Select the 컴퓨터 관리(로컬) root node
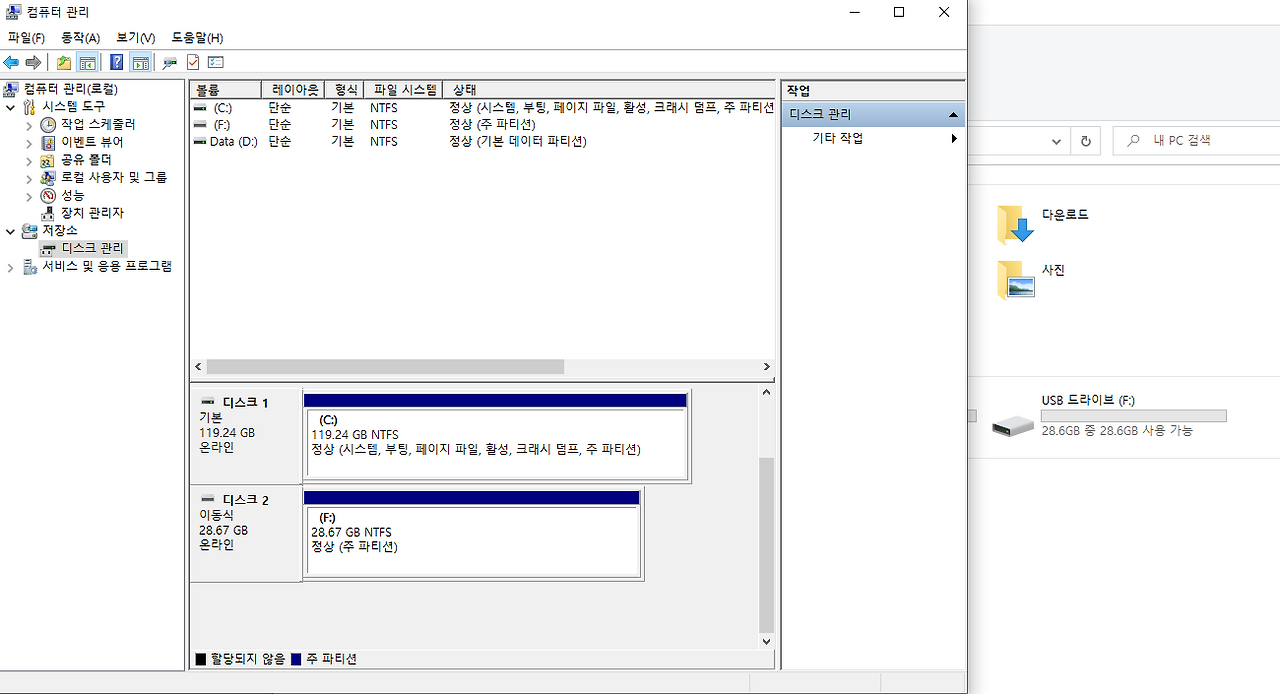1280x694 pixels. click(70, 89)
